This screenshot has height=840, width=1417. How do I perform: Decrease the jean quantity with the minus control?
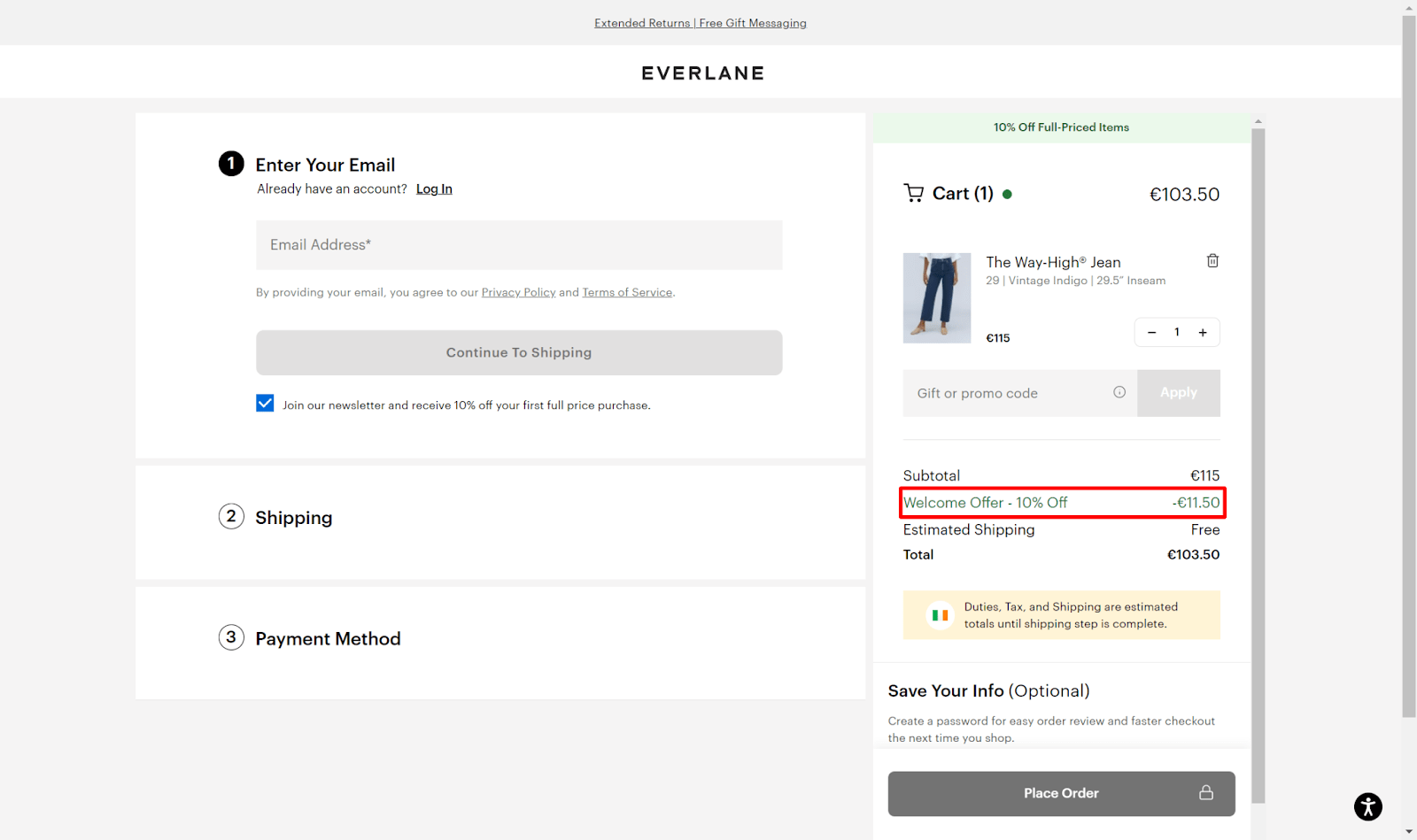[1151, 332]
